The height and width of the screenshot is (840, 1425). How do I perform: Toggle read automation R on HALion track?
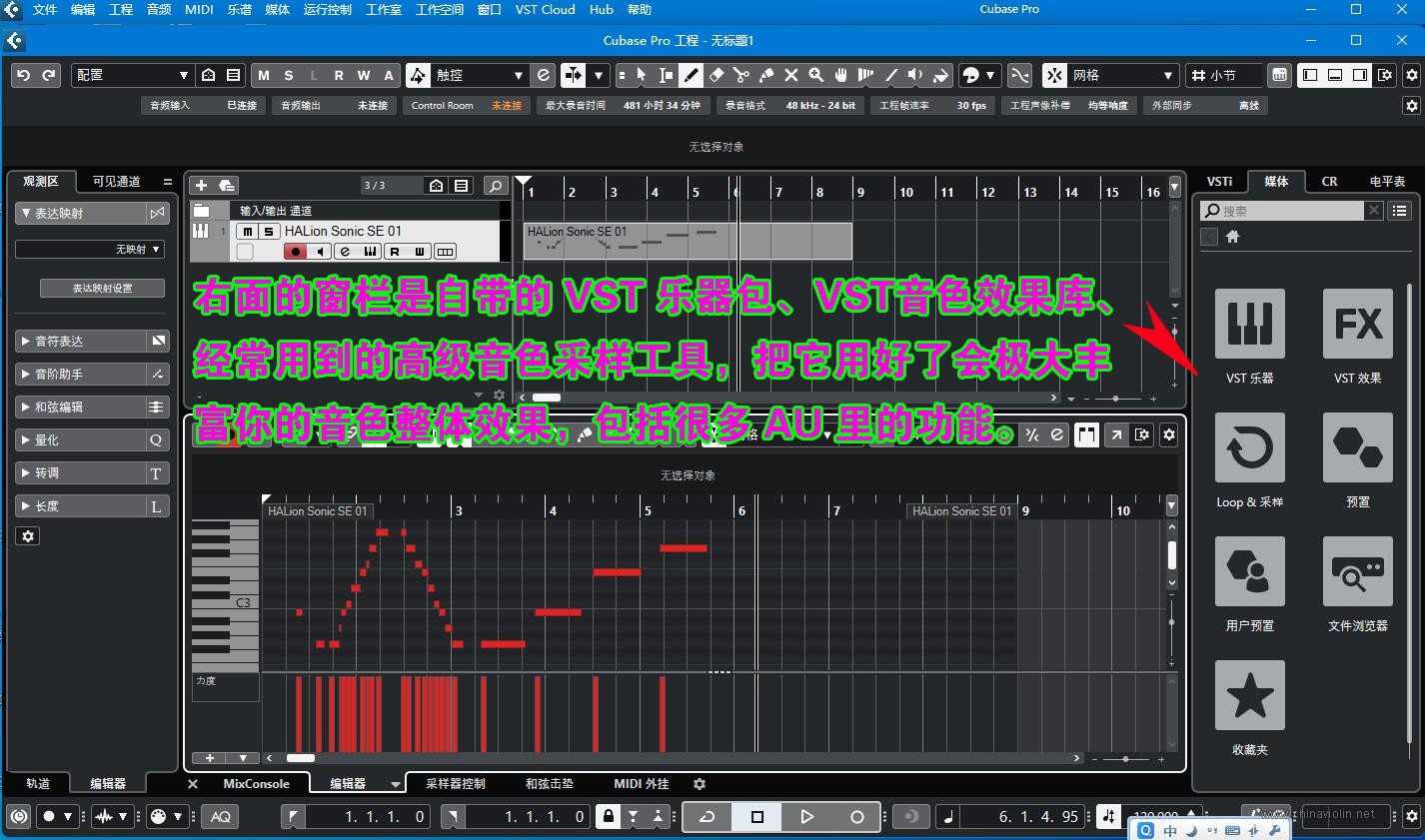point(395,252)
